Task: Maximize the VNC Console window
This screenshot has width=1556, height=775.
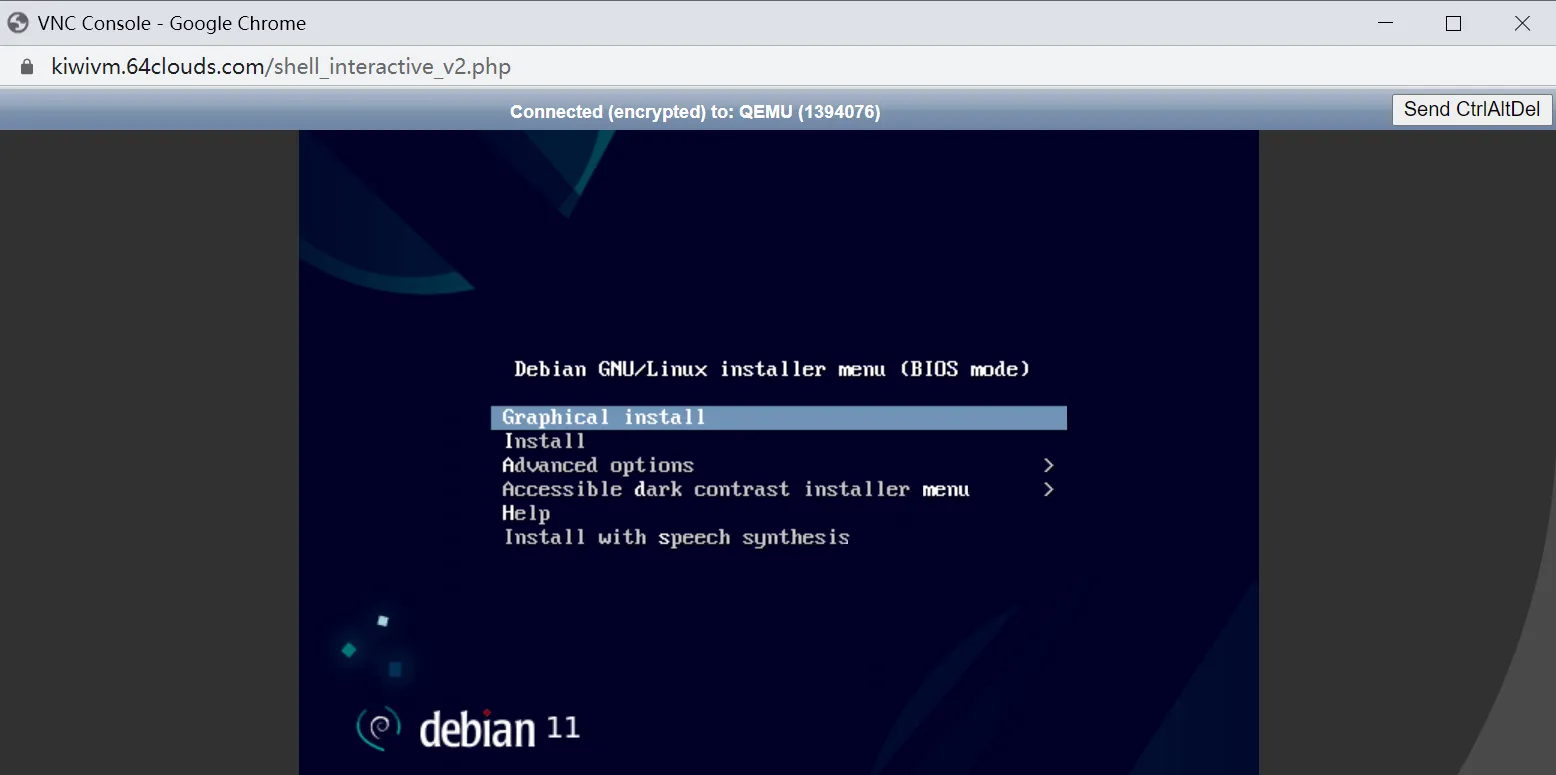Action: (1454, 23)
